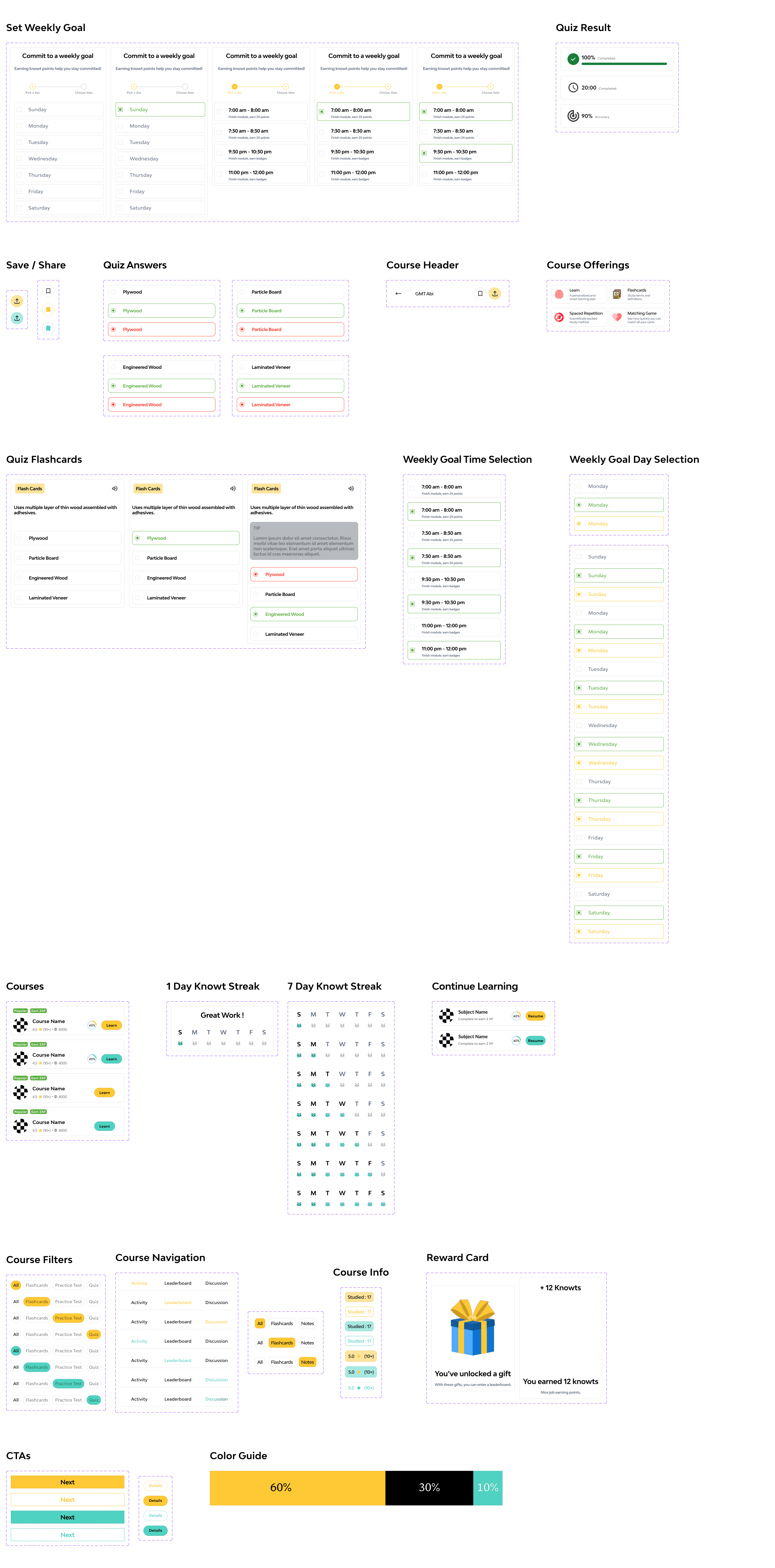The width and height of the screenshot is (775, 1568).
Task: Click the gray TIP box with Lorem ipsum
Action: tap(304, 541)
